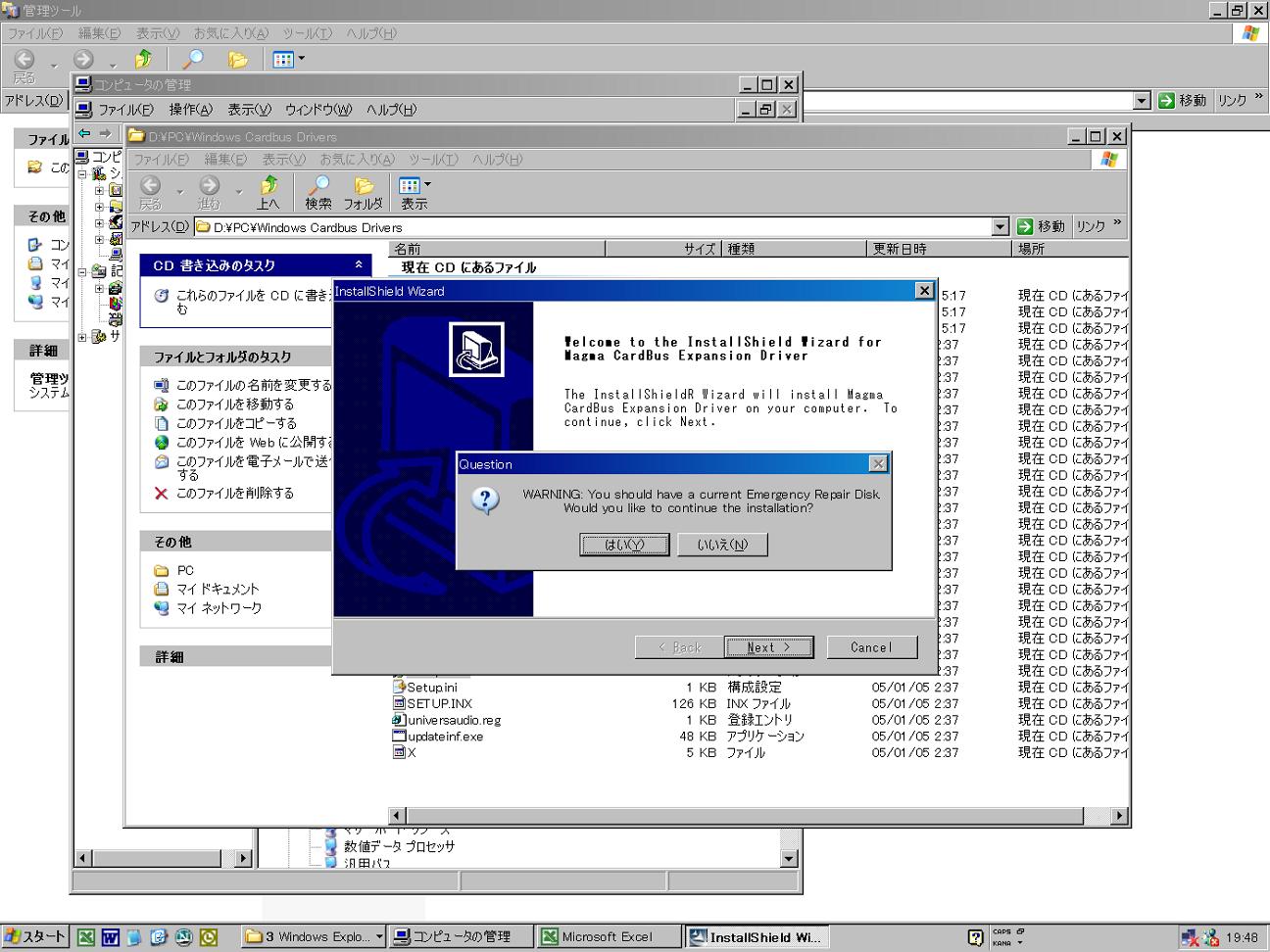Click horizontal scrollbar right arrow in file list
Screen dimensions: 1270x952
(1120, 815)
